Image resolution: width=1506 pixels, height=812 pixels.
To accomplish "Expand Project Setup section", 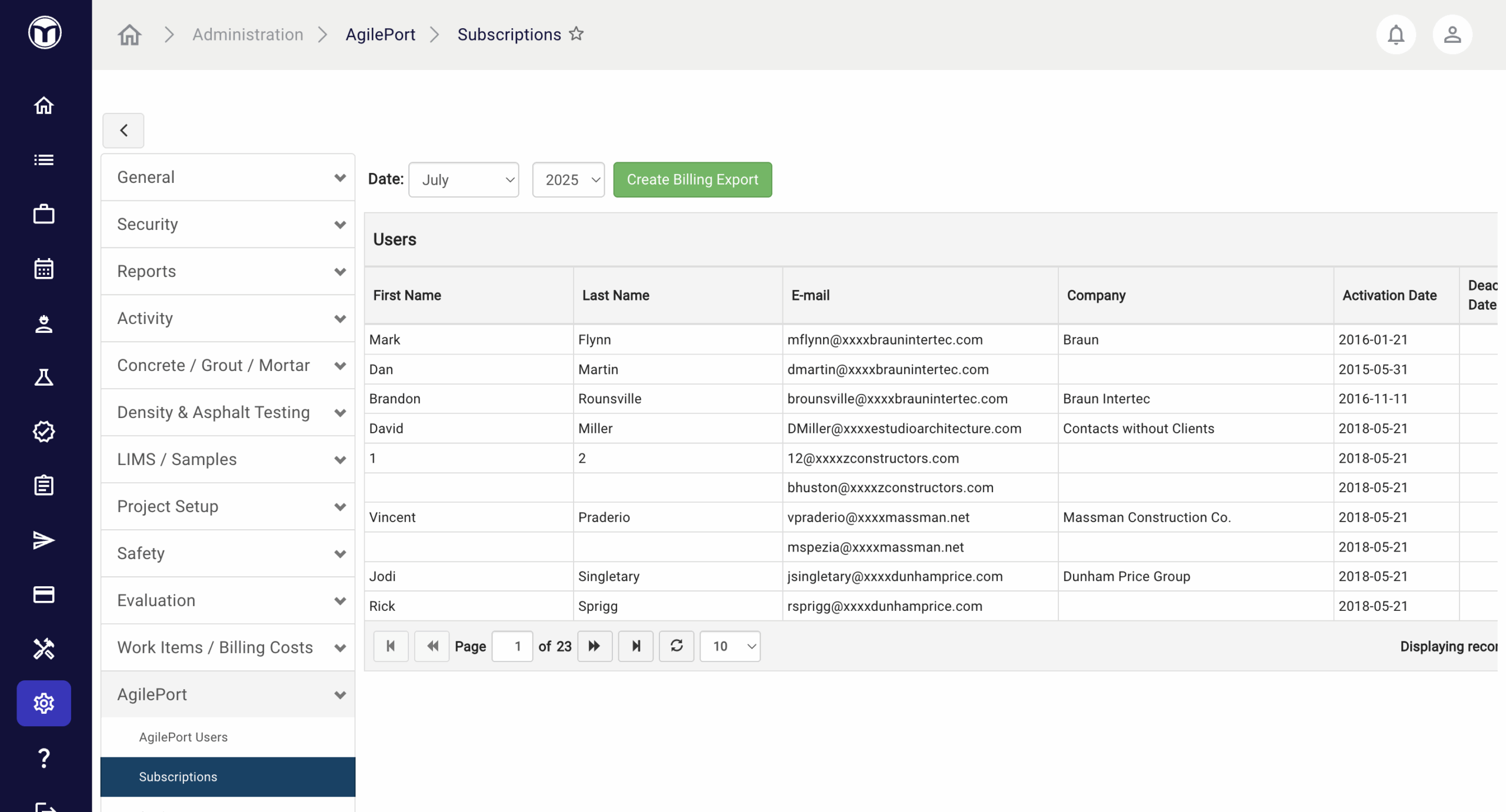I will click(x=228, y=507).
